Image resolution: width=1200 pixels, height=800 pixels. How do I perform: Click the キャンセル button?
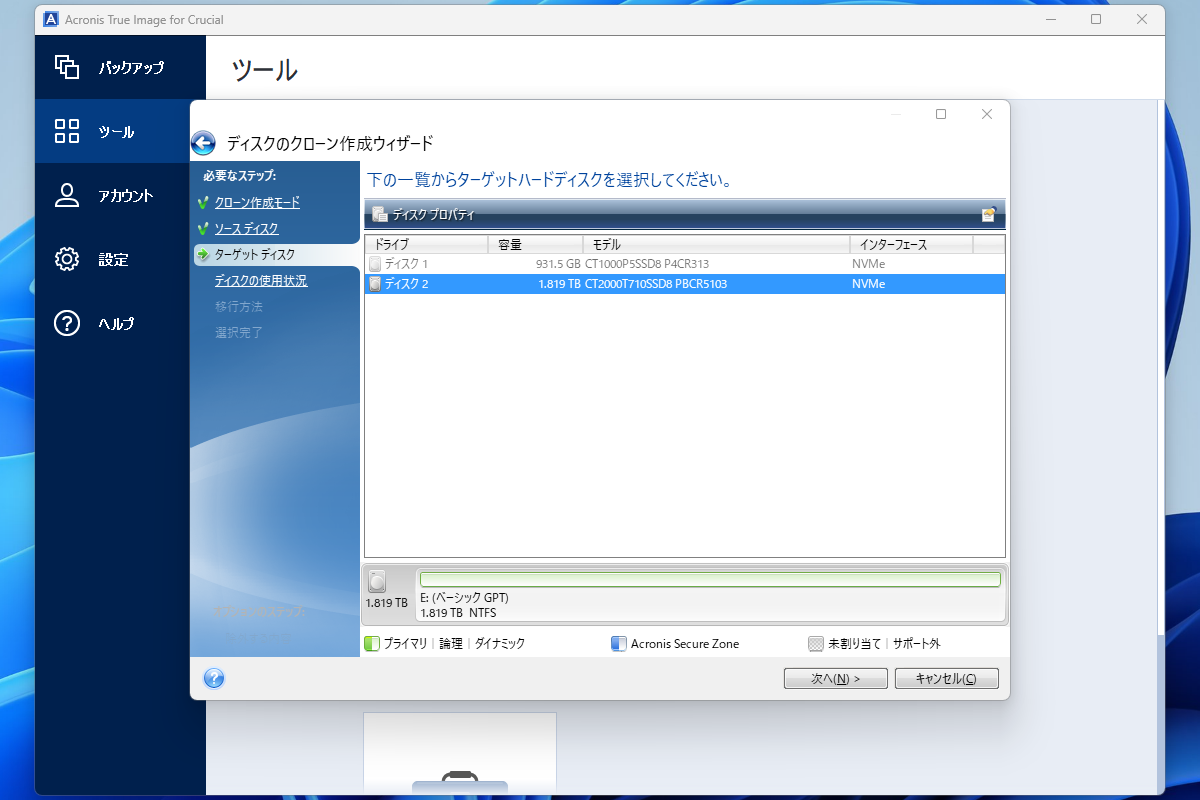946,678
